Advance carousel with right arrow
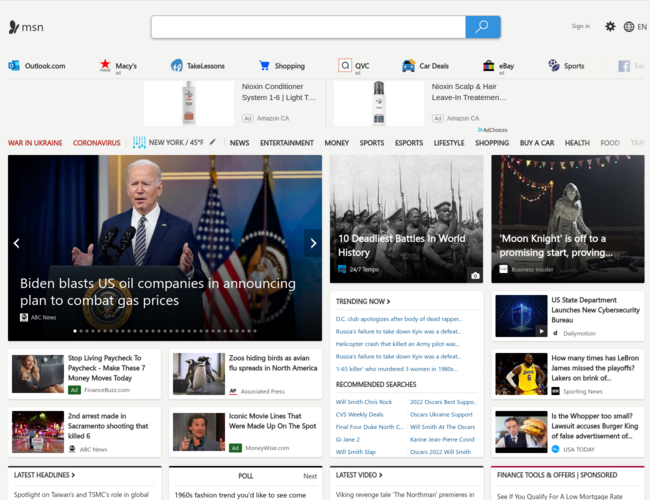 (x=313, y=243)
